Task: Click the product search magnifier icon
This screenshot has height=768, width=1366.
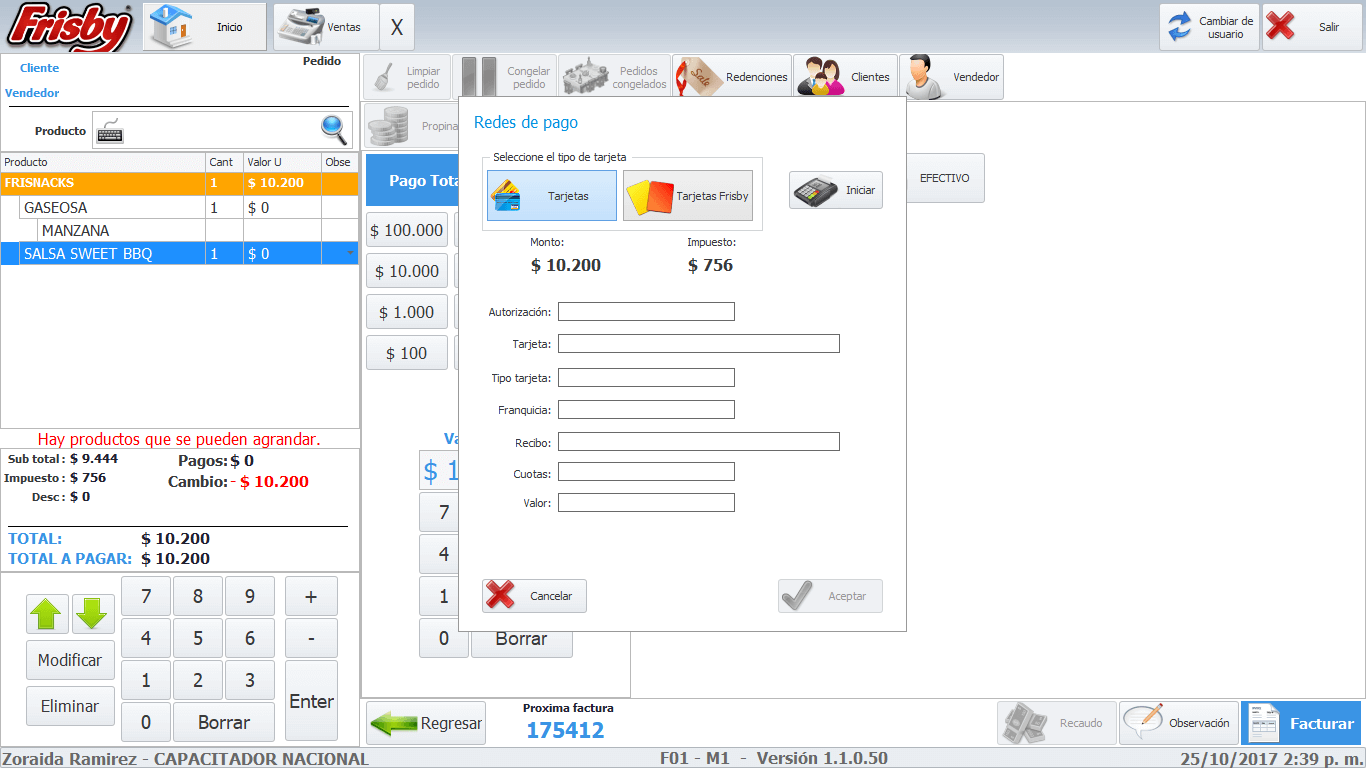Action: [334, 130]
